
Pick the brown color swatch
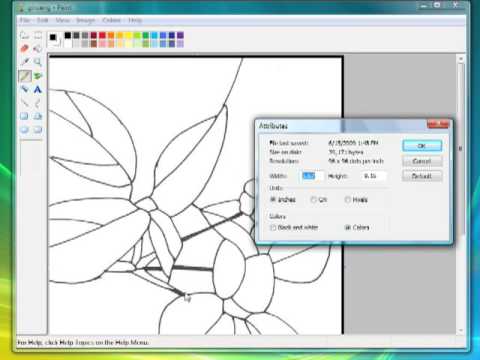(x=94, y=44)
